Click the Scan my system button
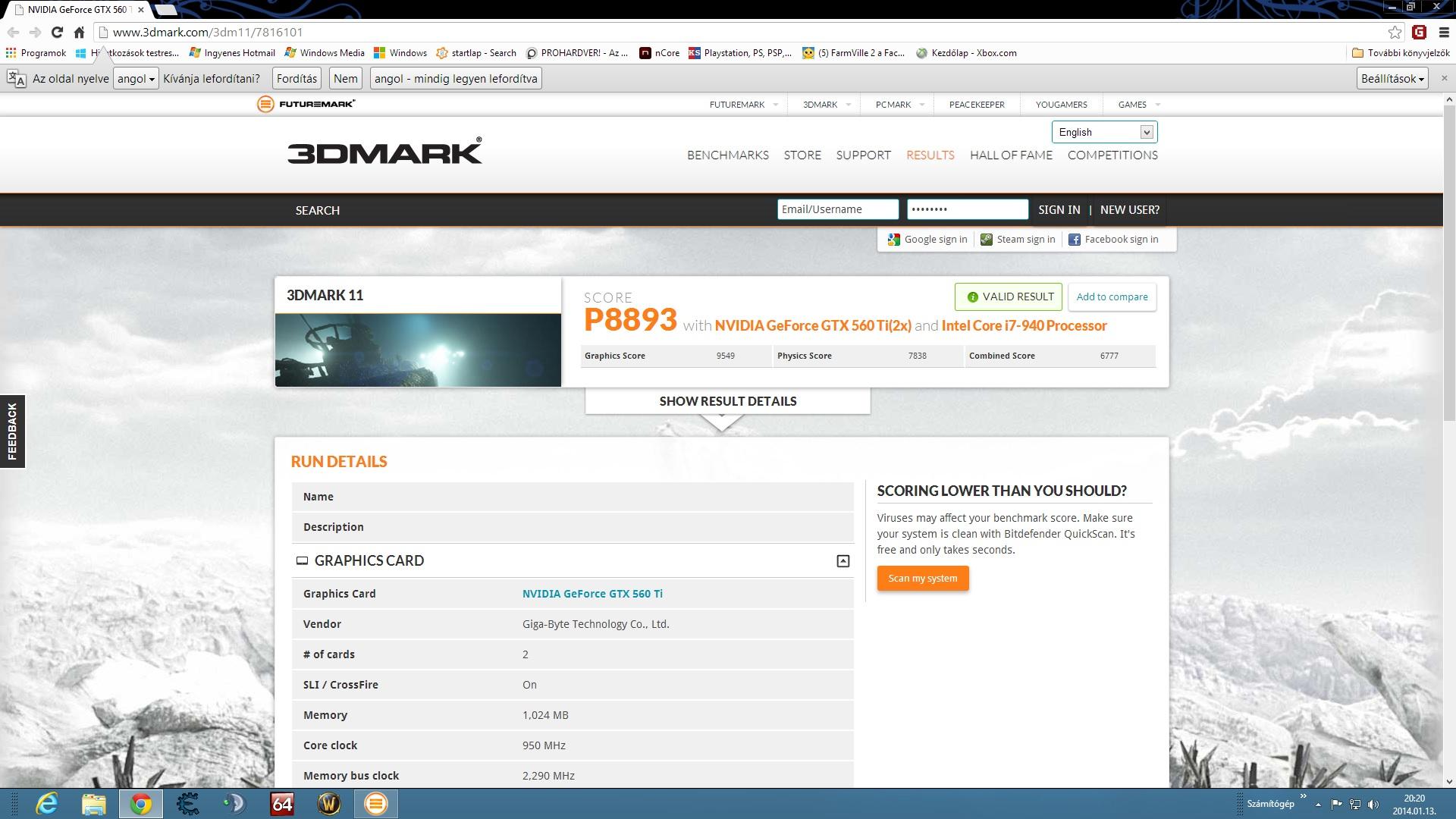Screen dimensions: 1456x819 point(922,579)
